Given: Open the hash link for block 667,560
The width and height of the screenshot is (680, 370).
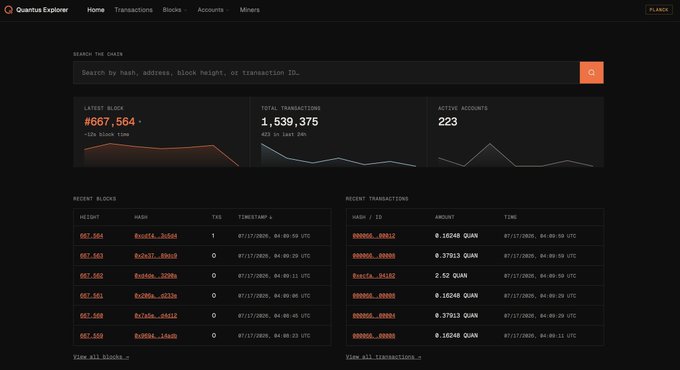Looking at the screenshot, I should (156, 315).
